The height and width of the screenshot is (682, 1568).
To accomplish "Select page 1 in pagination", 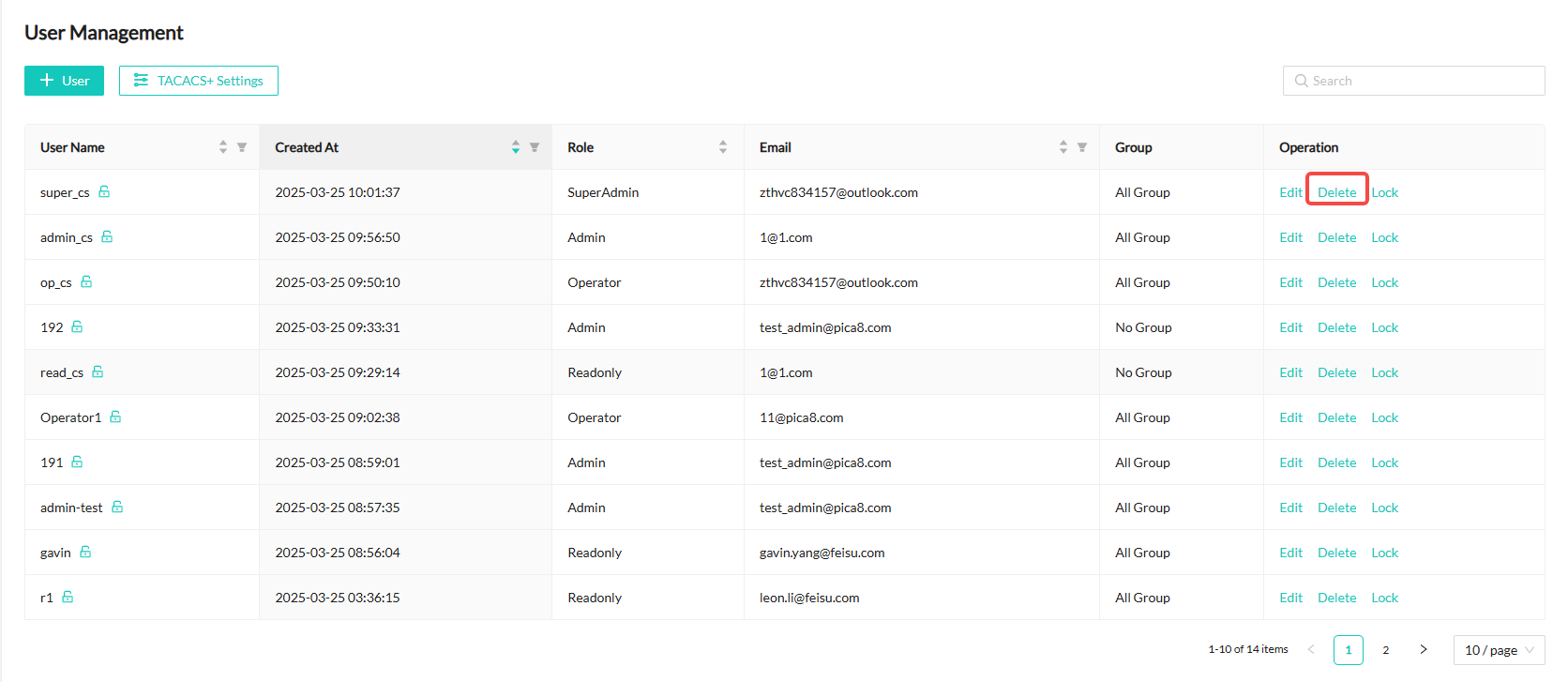I will pos(1348,650).
